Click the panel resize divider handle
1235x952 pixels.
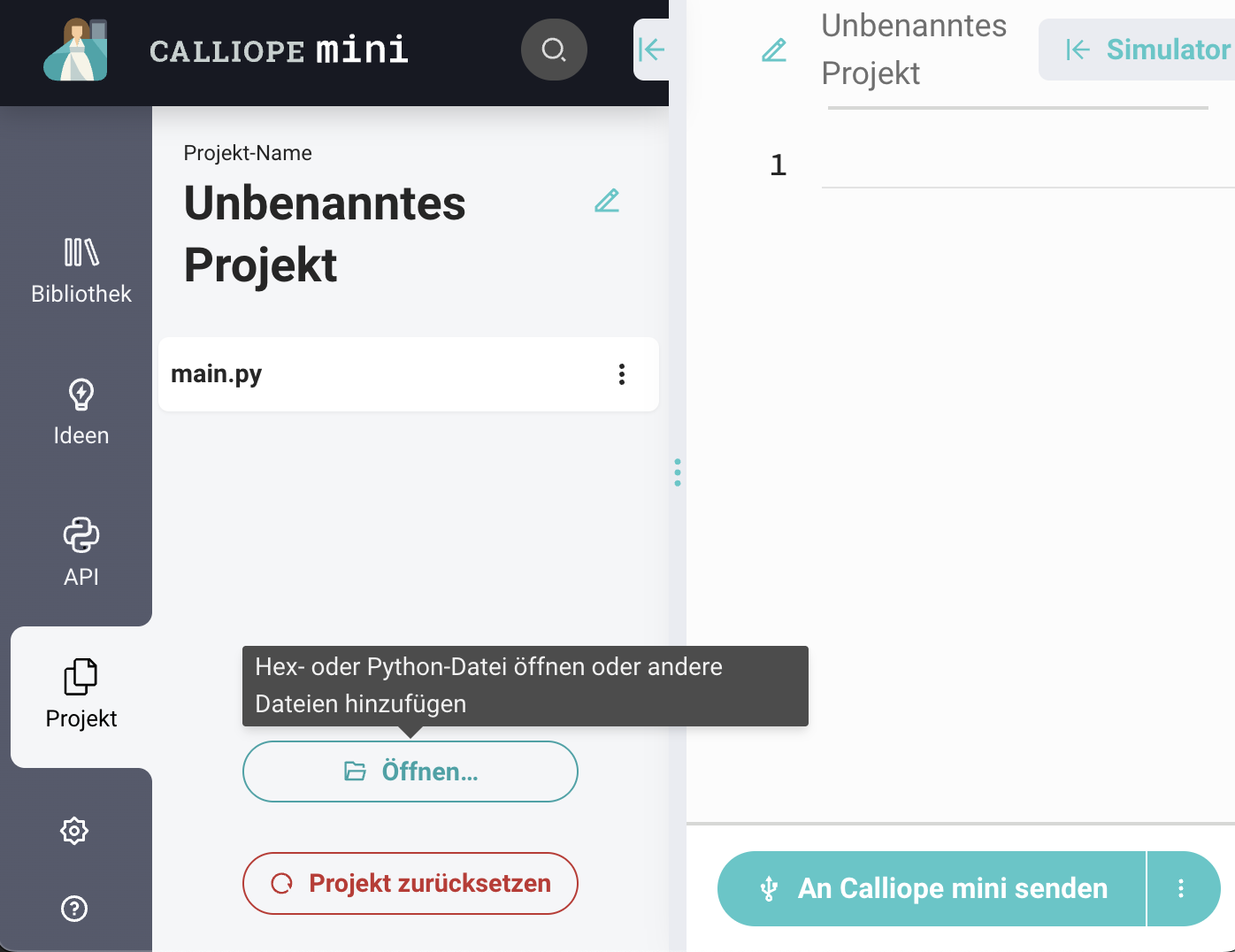(x=678, y=472)
